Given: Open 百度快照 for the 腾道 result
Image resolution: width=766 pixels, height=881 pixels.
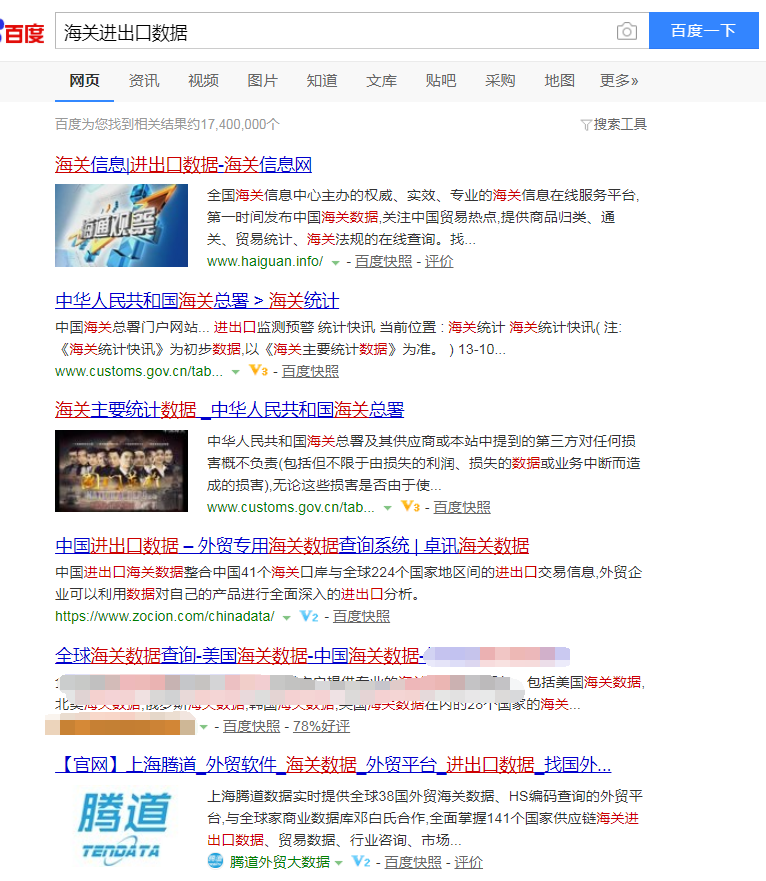Looking at the screenshot, I should (413, 862).
